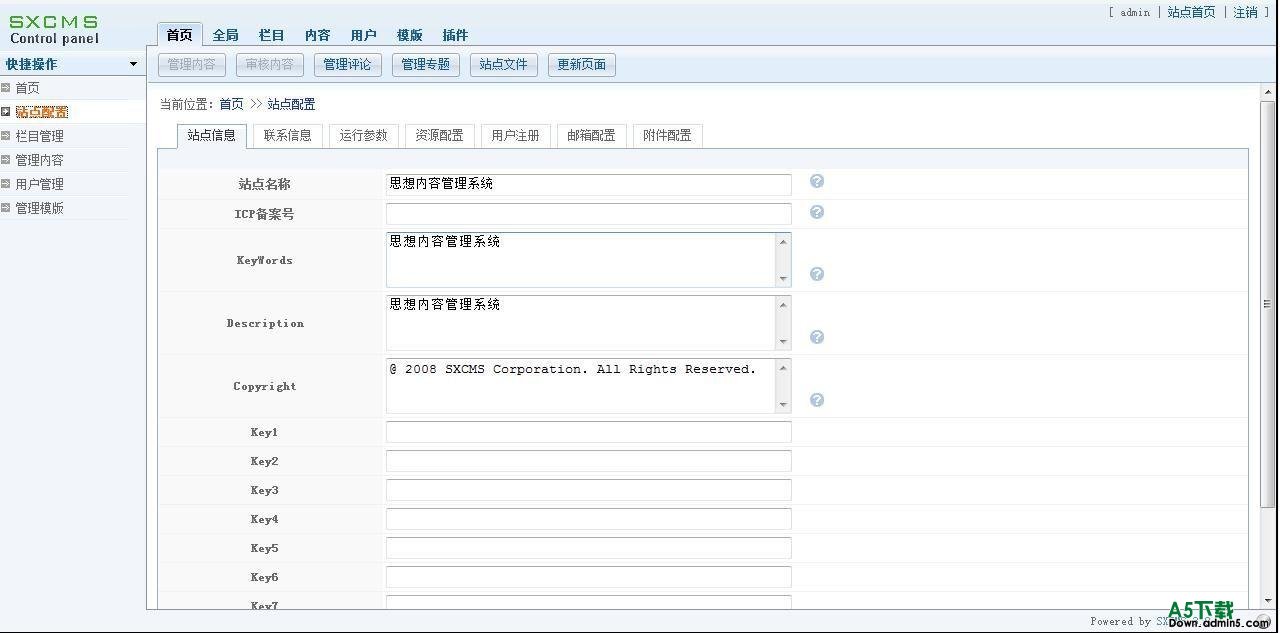Viewport: 1280px width, 633px height.
Task: Click Copyright textarea scroll down arrow
Action: coord(783,405)
